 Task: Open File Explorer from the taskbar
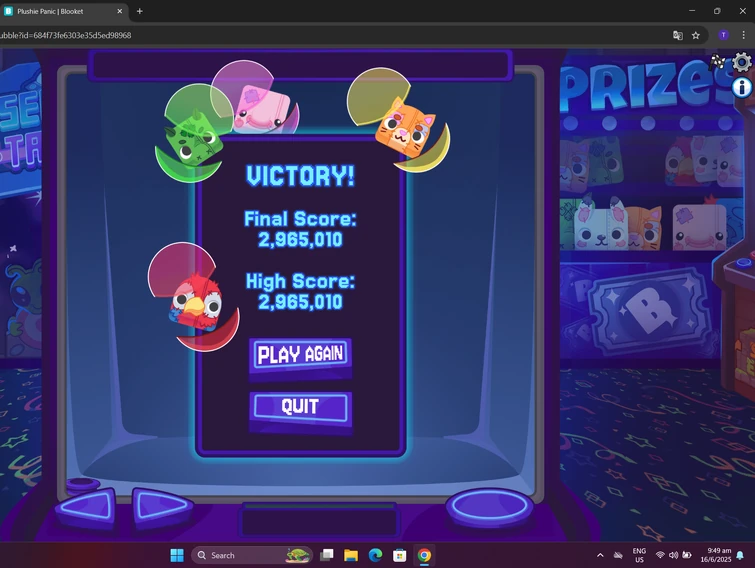pyautogui.click(x=351, y=555)
